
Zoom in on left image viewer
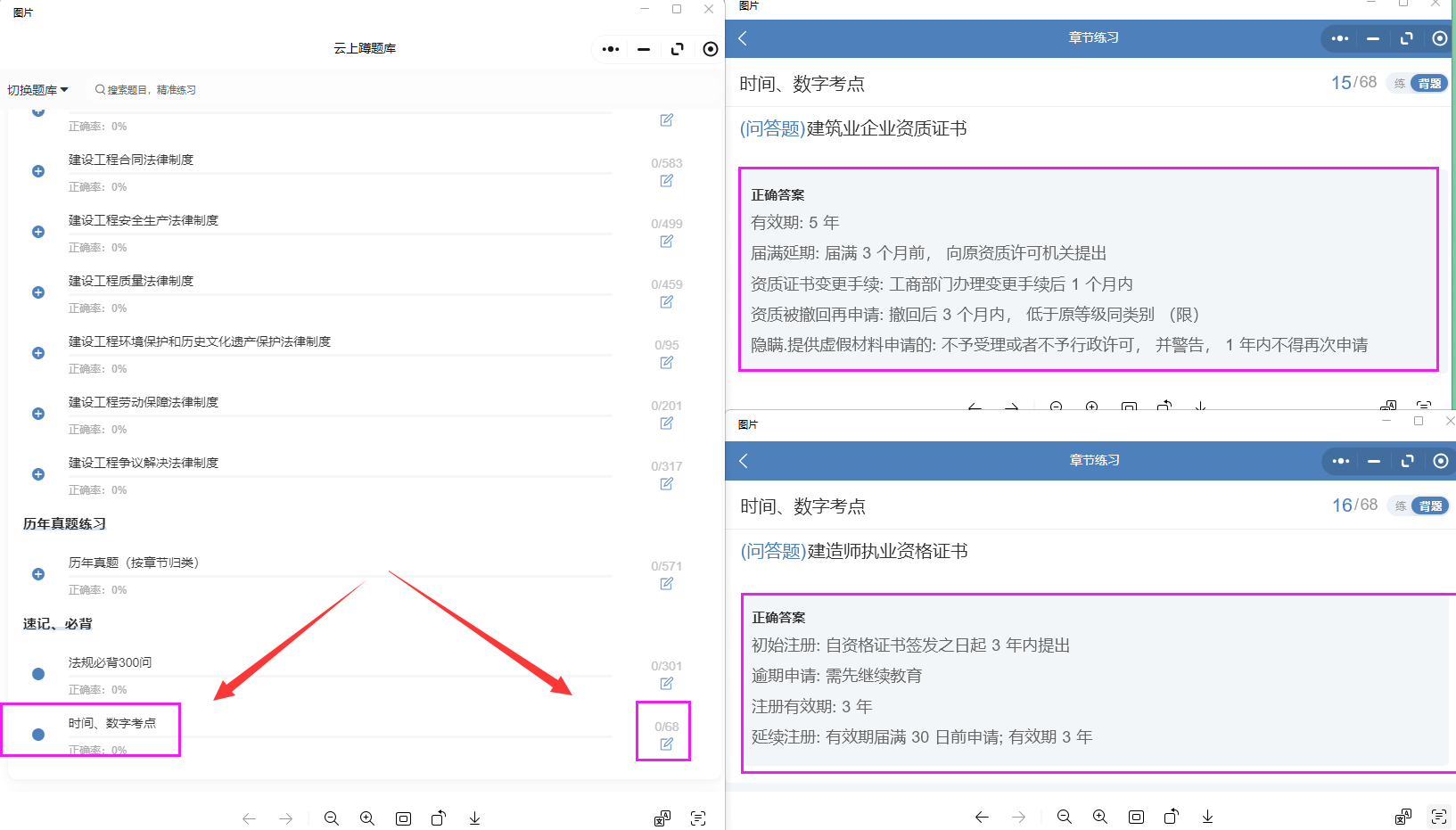366,818
